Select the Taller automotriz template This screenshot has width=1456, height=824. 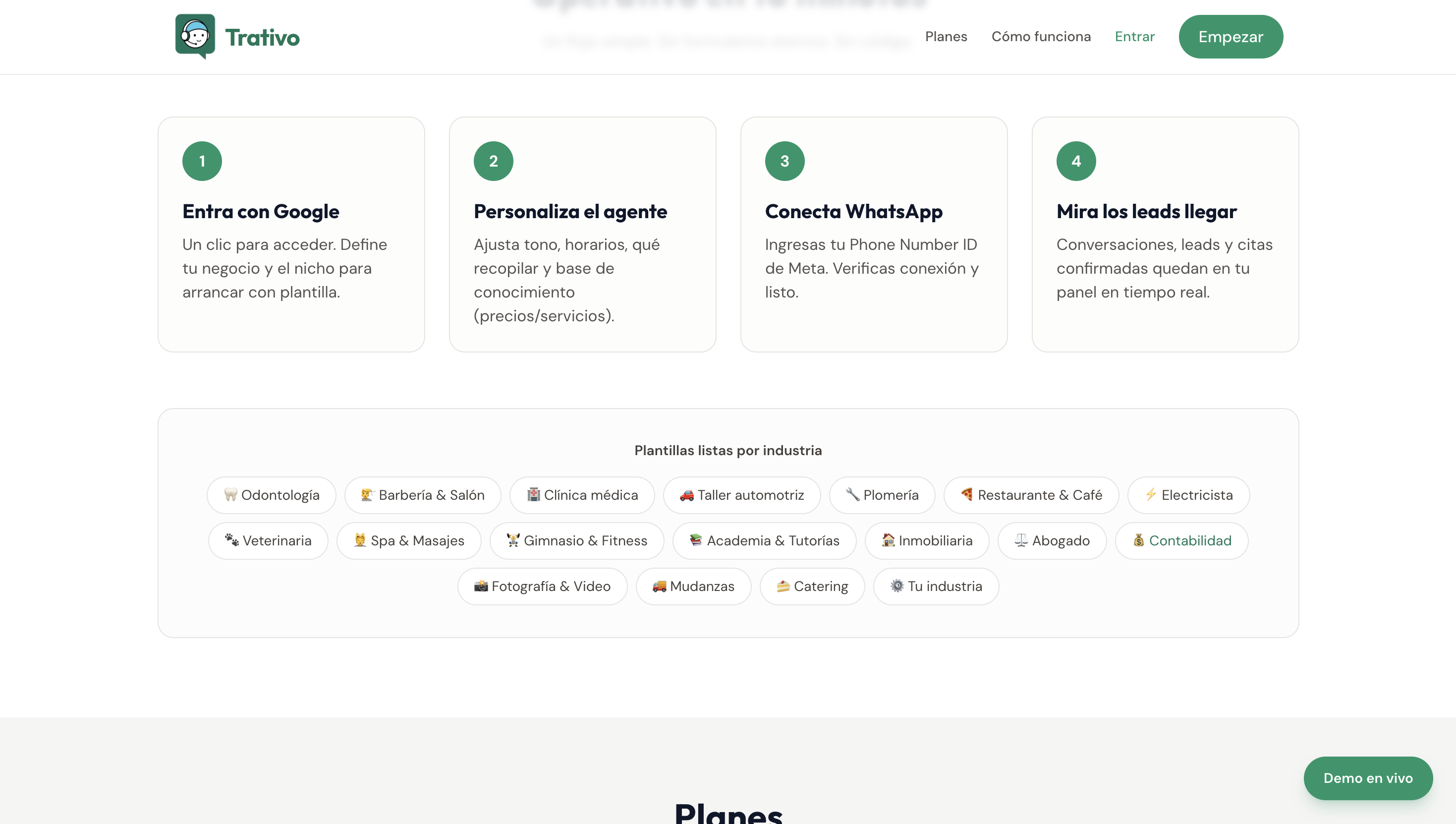click(x=741, y=495)
